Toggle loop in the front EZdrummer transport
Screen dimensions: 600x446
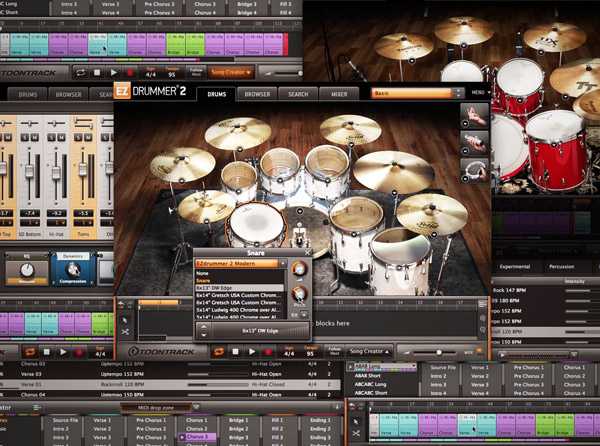(x=218, y=351)
